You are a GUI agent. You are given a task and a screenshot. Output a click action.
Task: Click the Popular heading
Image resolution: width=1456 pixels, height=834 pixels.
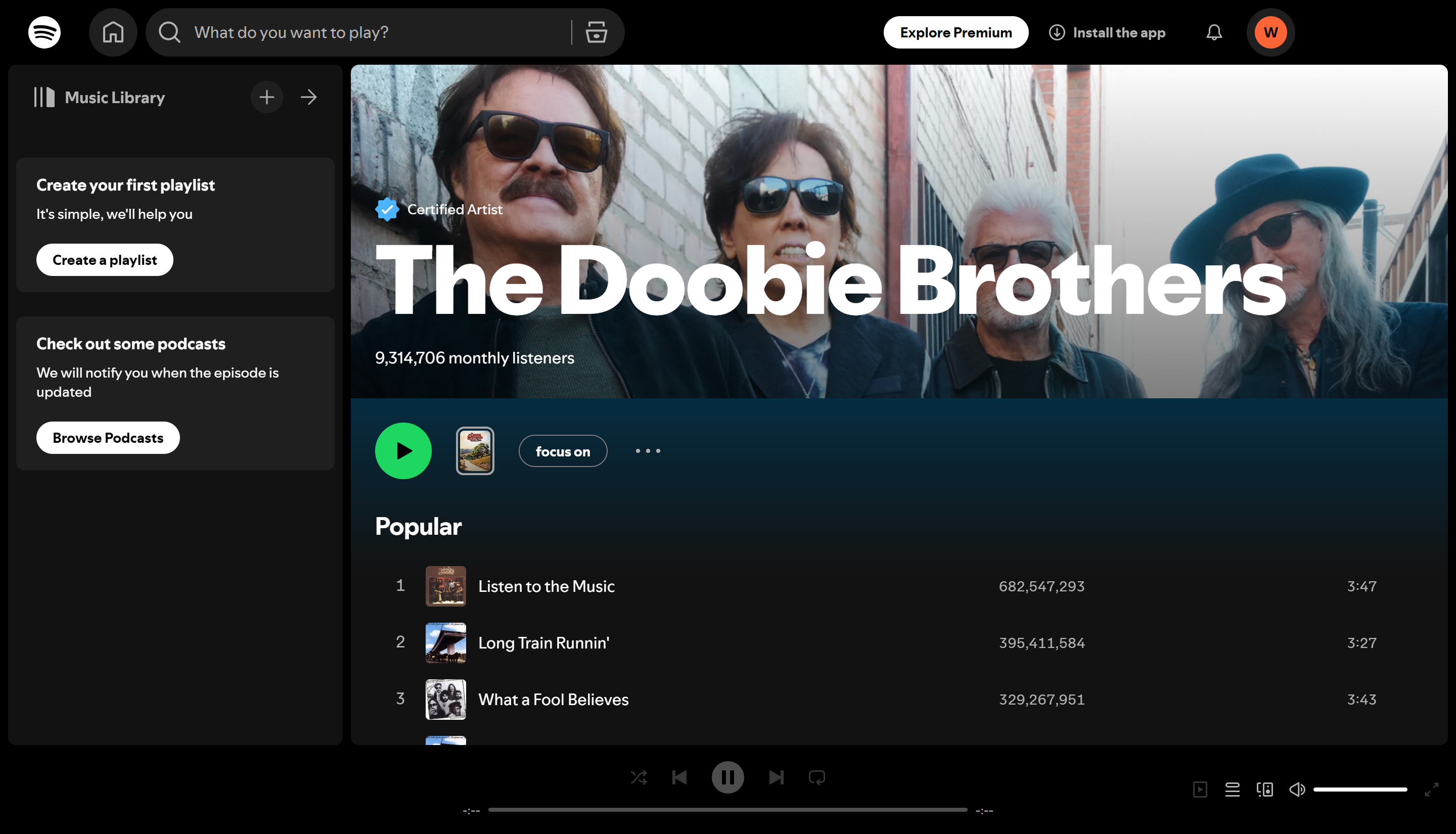coord(418,526)
